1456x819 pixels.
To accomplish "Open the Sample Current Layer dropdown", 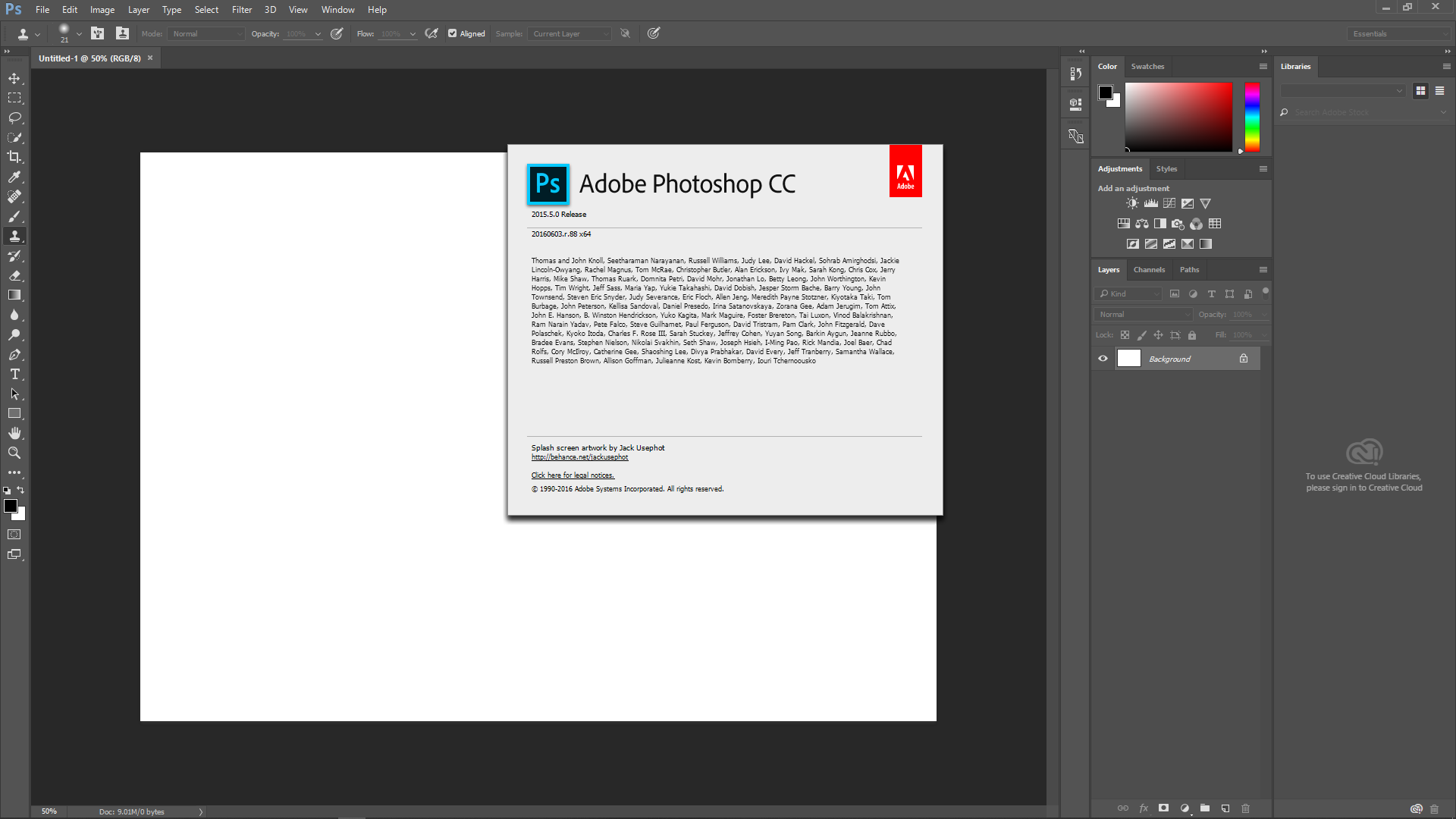I will [x=570, y=34].
